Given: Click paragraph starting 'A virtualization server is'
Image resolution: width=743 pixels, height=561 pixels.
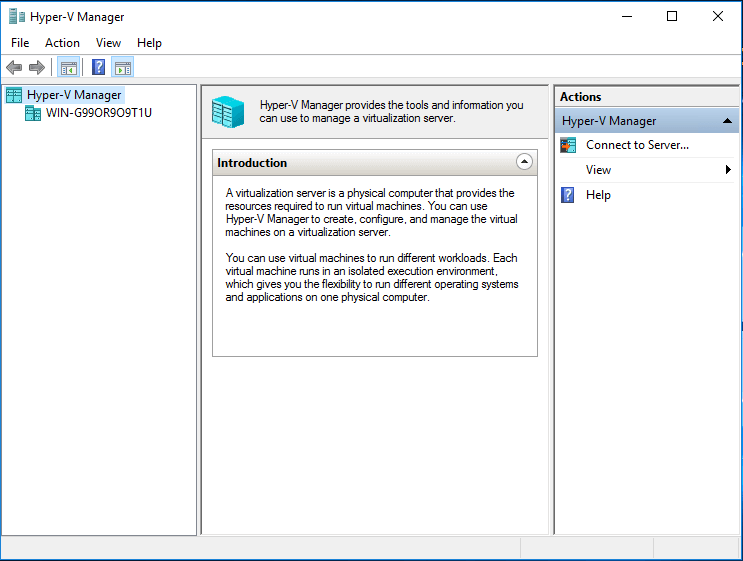Looking at the screenshot, I should click(371, 212).
